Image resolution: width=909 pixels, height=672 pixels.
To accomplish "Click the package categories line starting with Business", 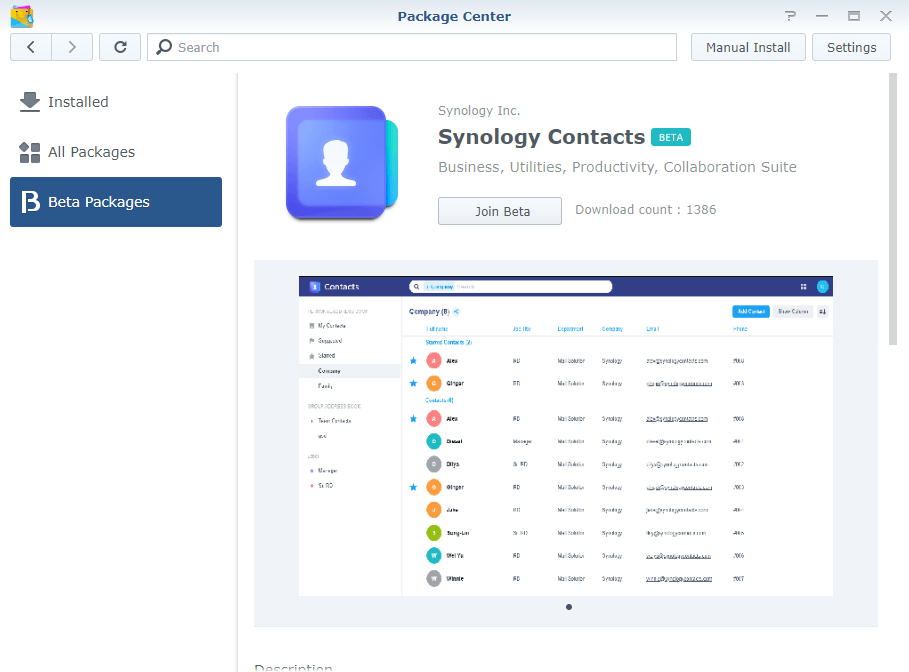I will [x=617, y=167].
